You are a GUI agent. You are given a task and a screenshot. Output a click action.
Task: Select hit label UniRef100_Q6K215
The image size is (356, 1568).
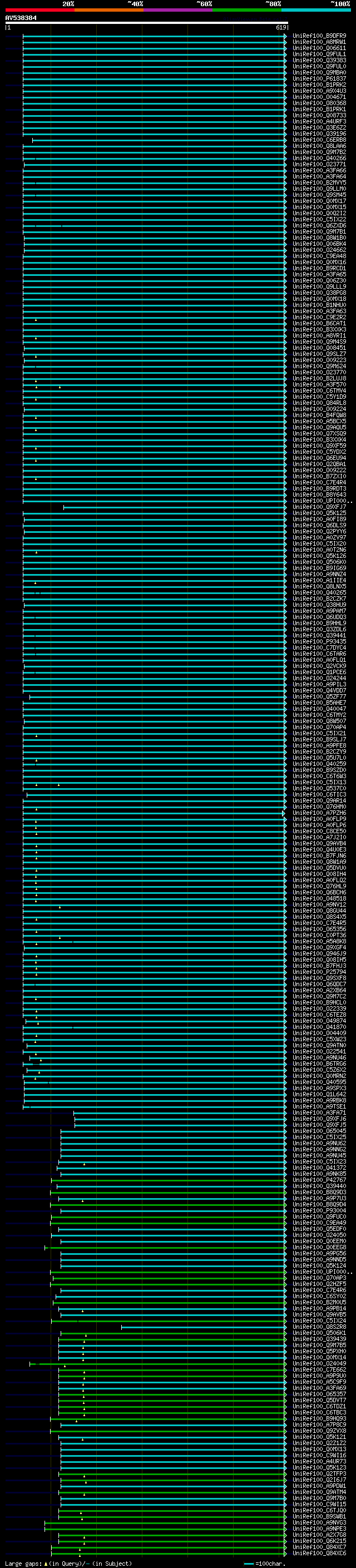(x=319, y=1541)
